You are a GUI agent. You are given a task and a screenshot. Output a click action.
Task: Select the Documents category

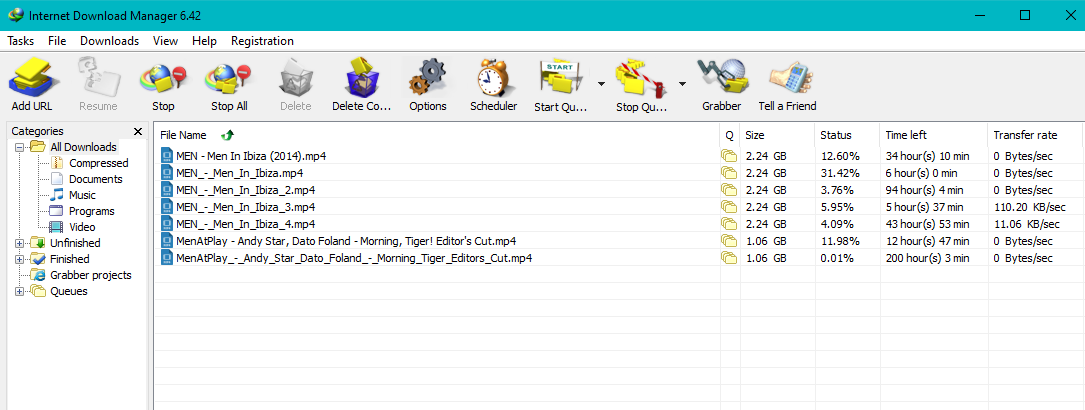[x=95, y=179]
